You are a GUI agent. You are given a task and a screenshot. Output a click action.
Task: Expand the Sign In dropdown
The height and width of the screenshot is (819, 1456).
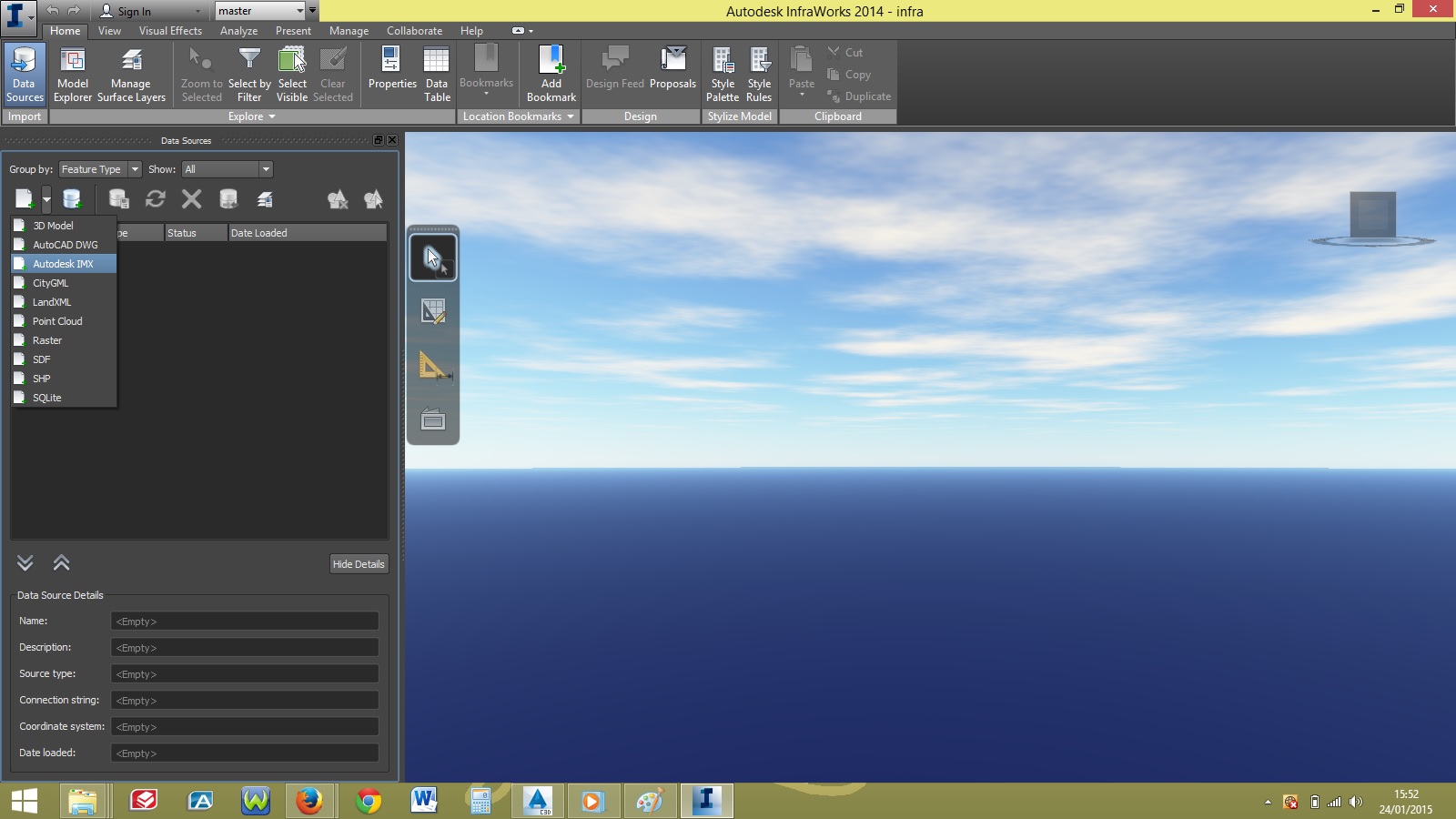pyautogui.click(x=197, y=12)
